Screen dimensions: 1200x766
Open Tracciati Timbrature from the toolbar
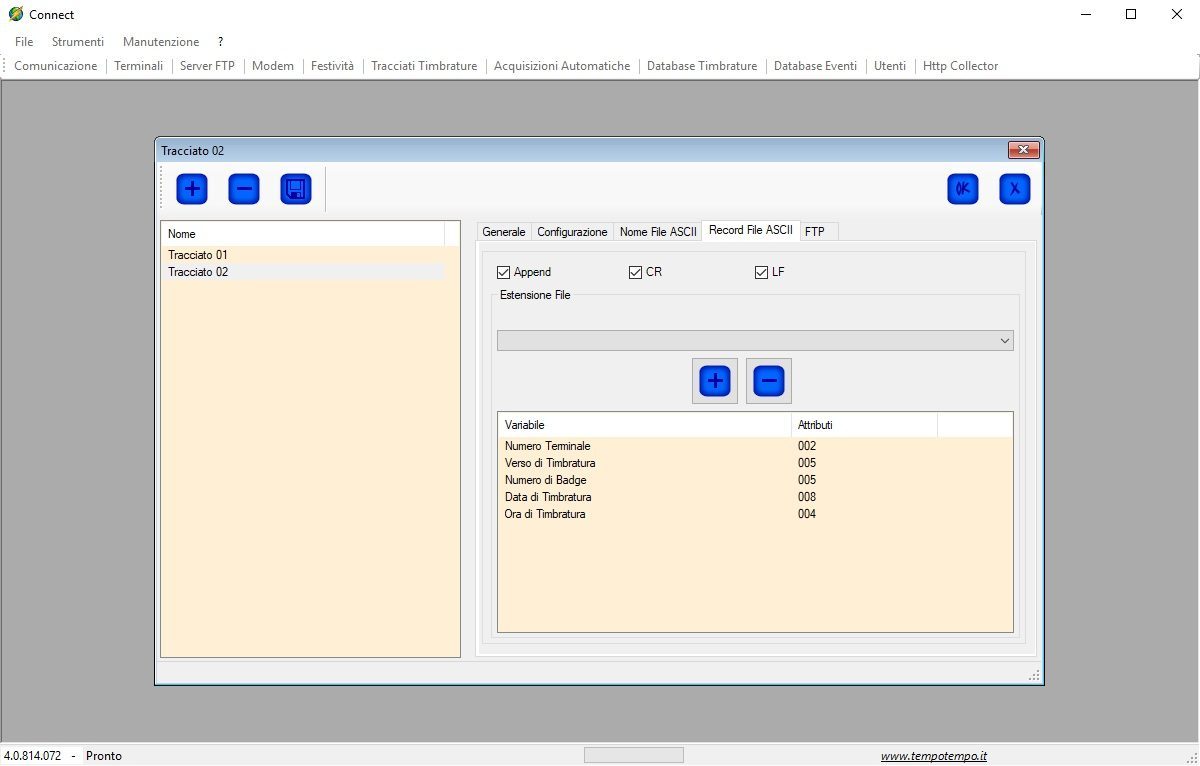click(x=424, y=66)
